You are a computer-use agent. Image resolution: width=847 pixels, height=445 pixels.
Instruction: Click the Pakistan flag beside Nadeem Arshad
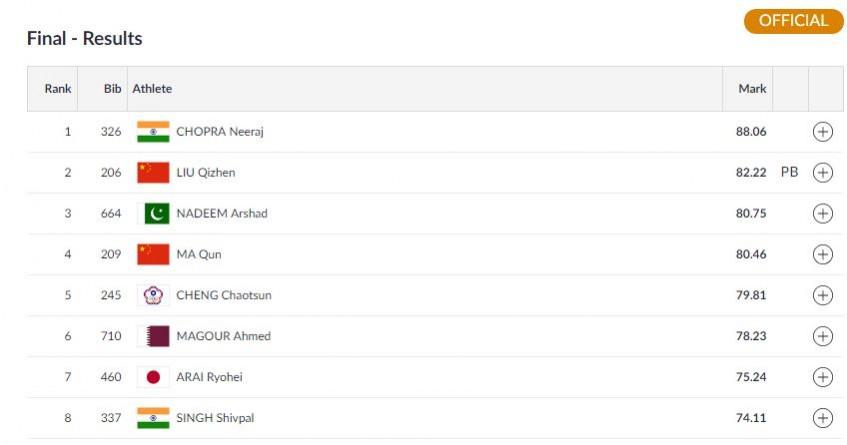(153, 213)
